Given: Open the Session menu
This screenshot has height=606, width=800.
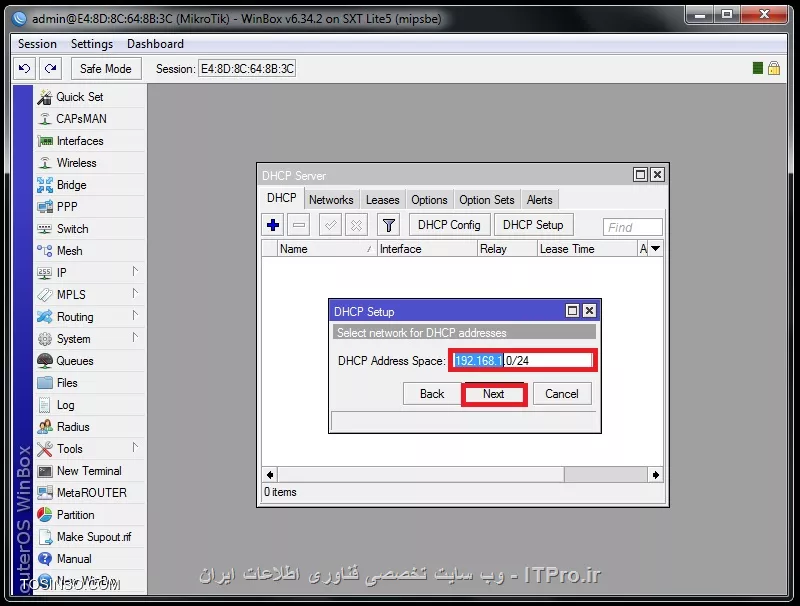Looking at the screenshot, I should click(x=37, y=44).
